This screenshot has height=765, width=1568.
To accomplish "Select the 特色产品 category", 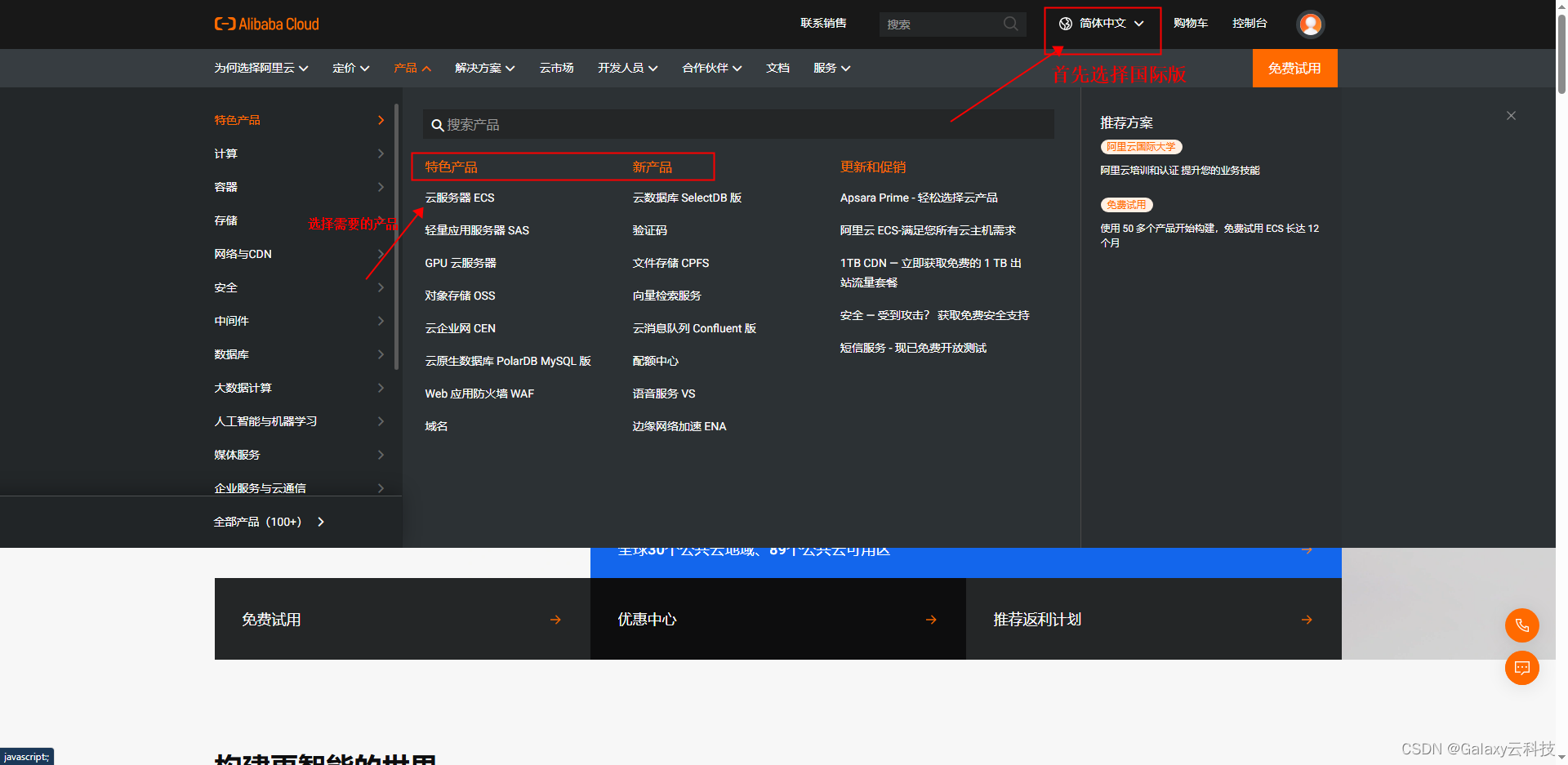I will (299, 120).
